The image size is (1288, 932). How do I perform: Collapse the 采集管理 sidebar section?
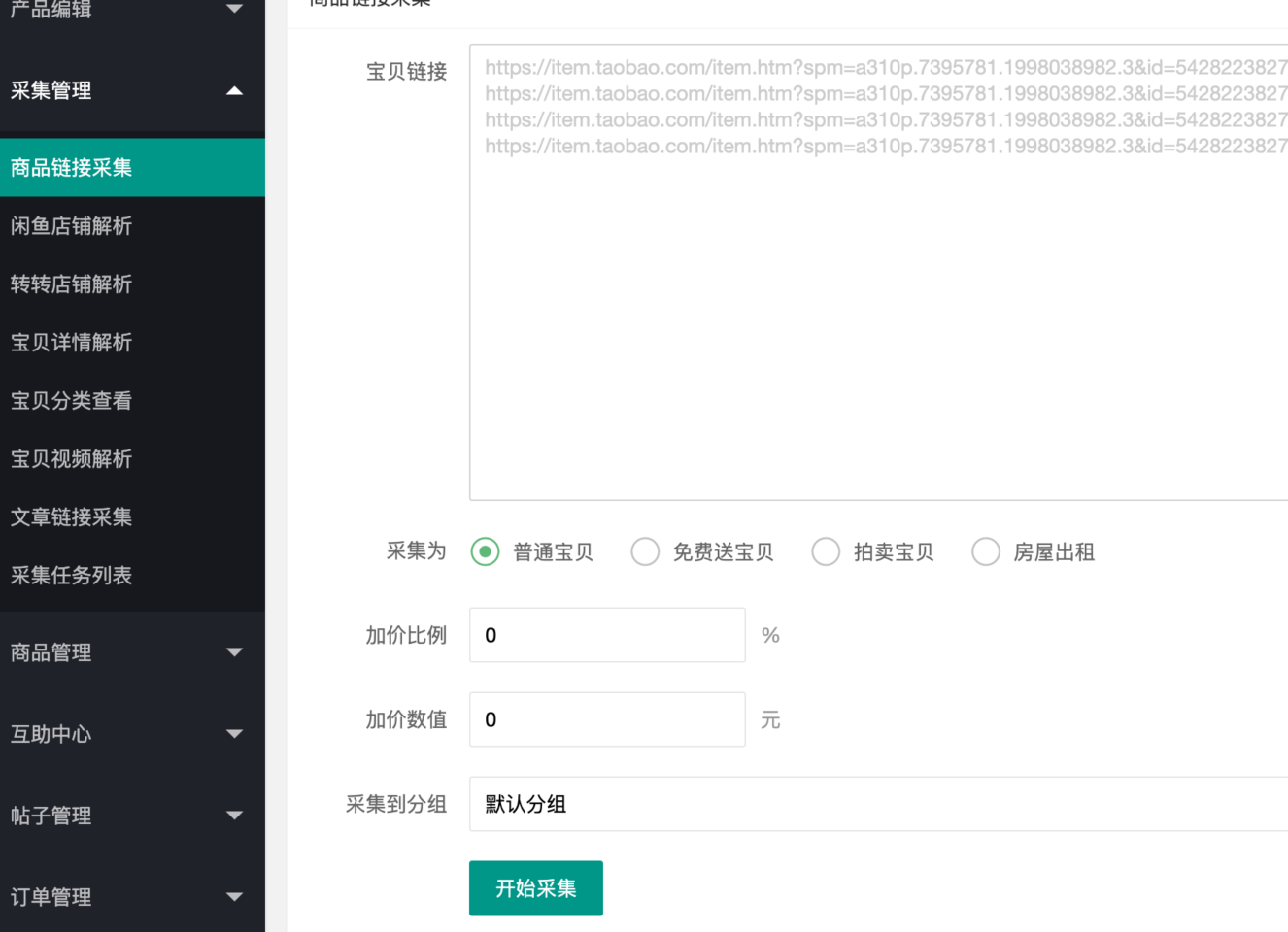132,91
